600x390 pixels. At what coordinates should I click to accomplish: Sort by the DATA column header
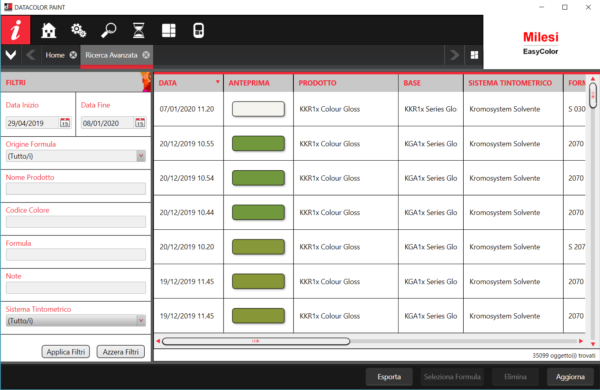click(x=189, y=83)
